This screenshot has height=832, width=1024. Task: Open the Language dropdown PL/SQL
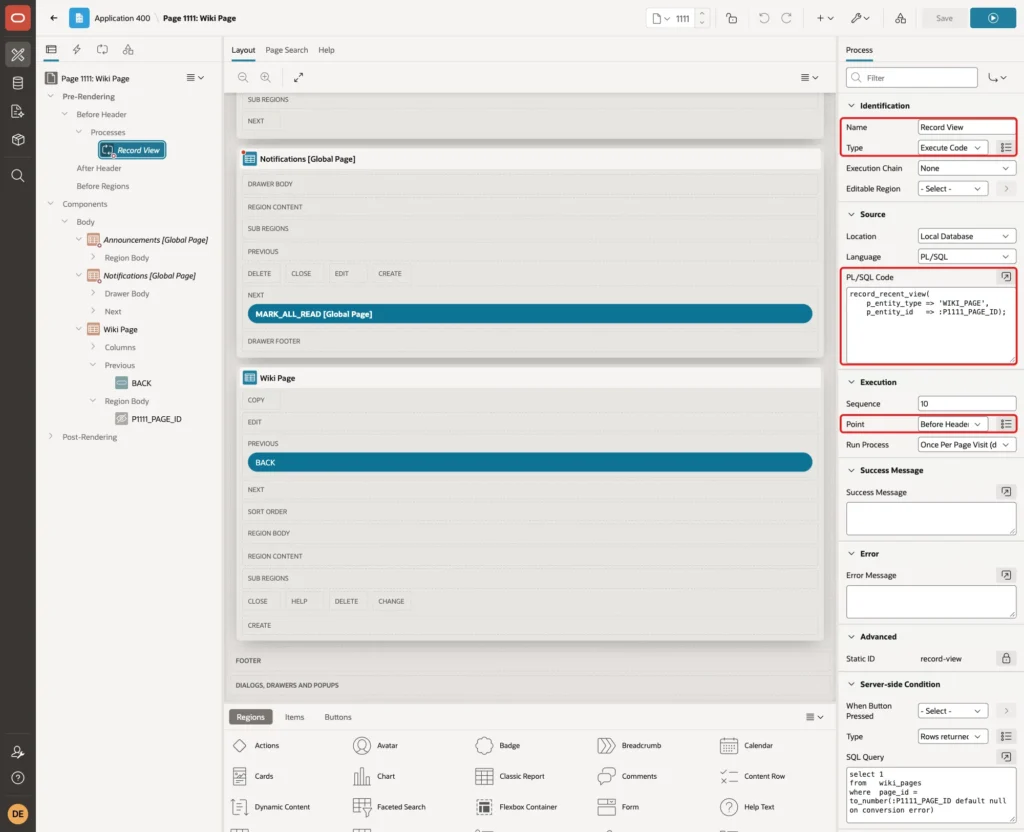[x=967, y=257]
